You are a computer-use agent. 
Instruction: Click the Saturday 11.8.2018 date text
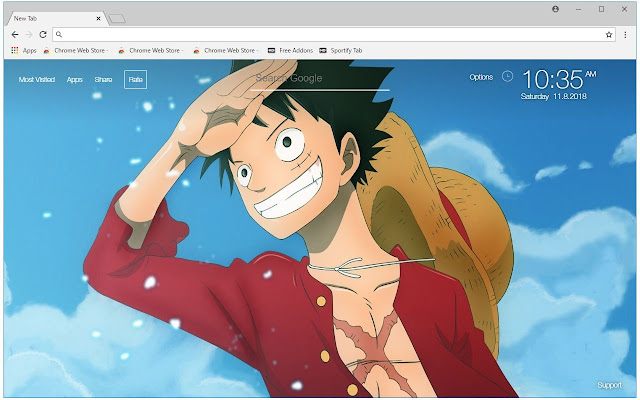[553, 97]
